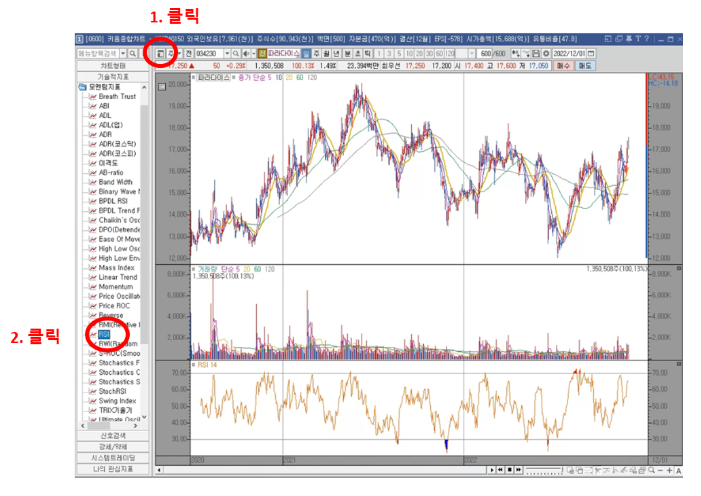This screenshot has width=701, height=496.
Task: Open the 신호검색 tab
Action: coord(113,436)
